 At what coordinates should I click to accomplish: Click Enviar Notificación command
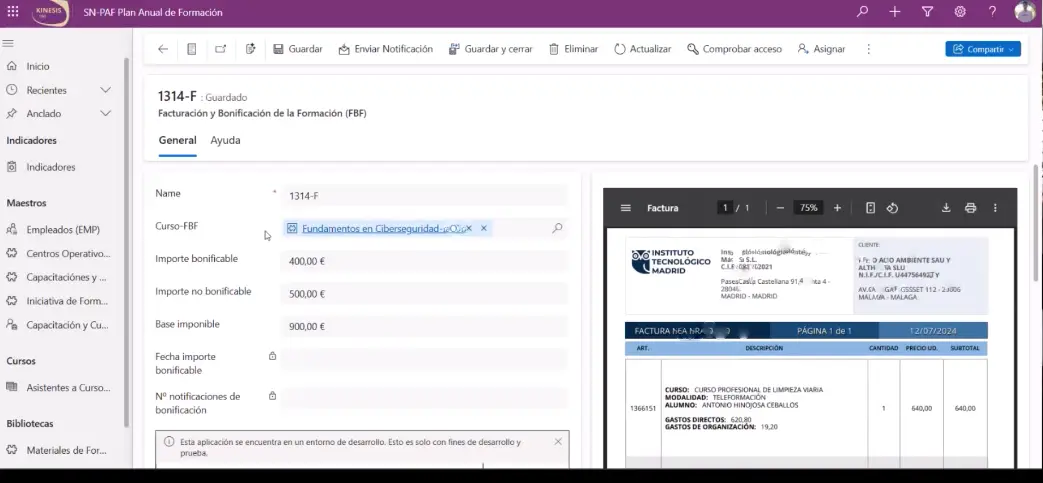coord(386,49)
